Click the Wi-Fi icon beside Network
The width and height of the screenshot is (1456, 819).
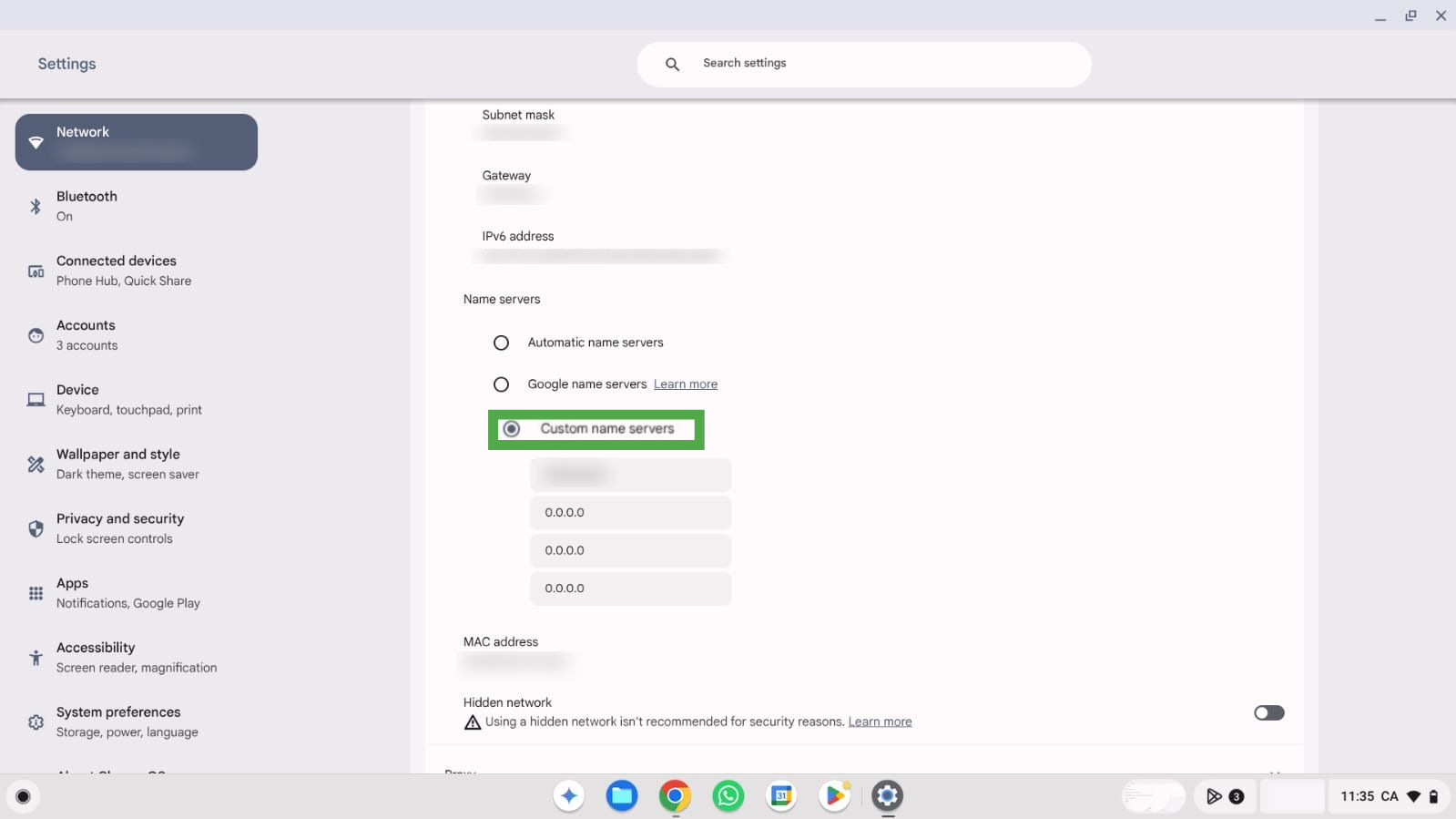[x=36, y=142]
